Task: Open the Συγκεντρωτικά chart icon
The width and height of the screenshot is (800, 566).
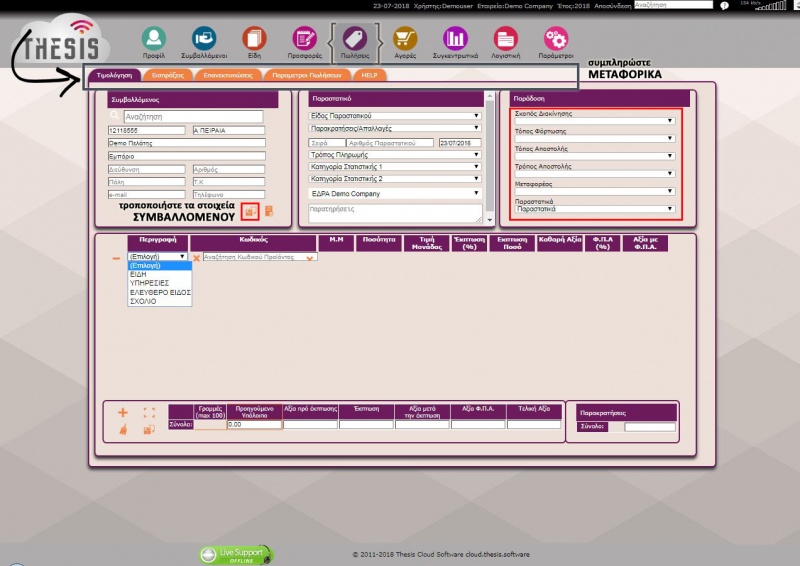Action: (456, 40)
